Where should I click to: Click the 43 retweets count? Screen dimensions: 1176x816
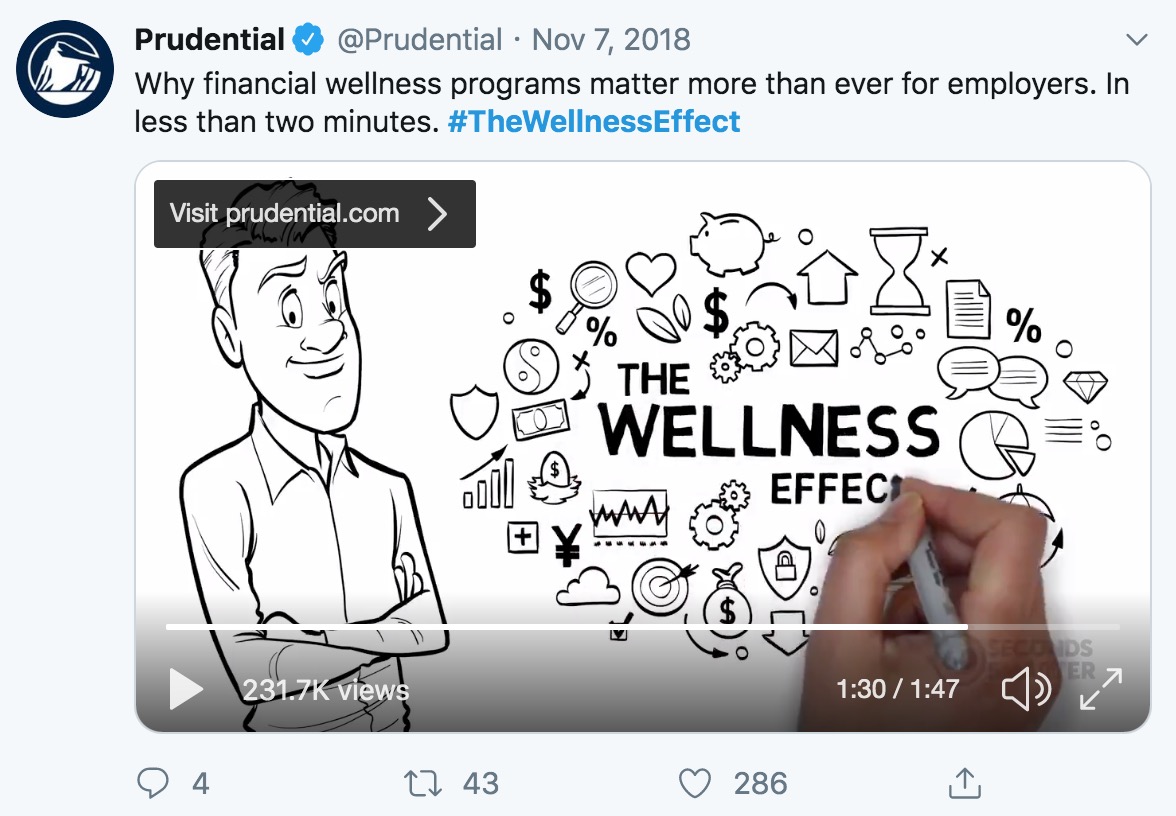coord(481,783)
